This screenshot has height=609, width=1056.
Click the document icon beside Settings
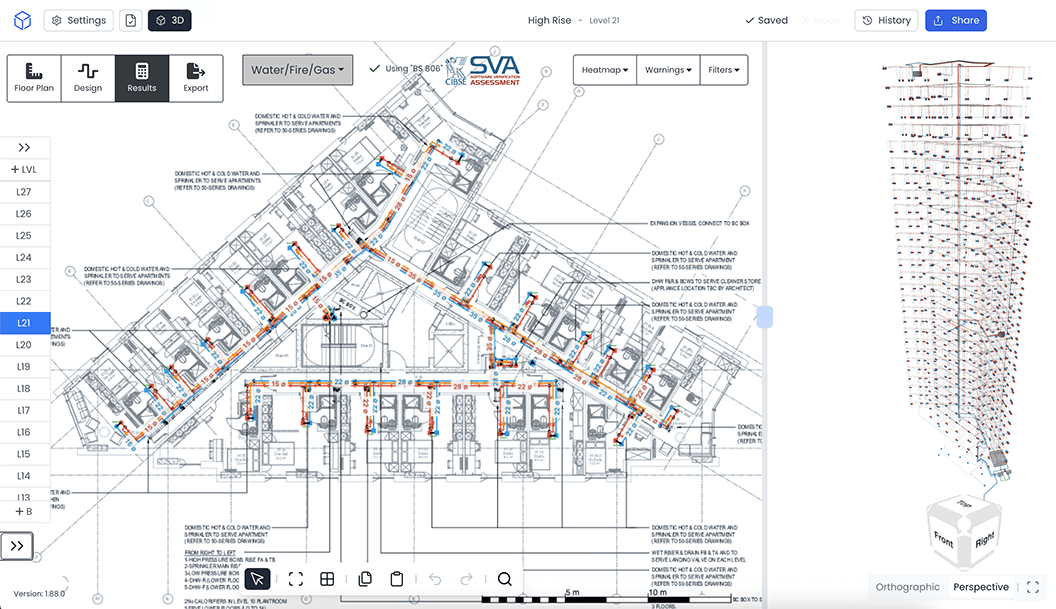(131, 20)
